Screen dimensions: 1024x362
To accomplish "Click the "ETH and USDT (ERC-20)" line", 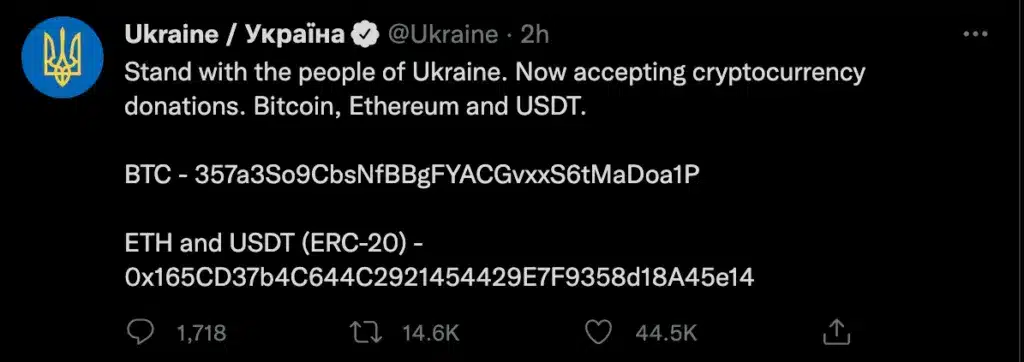I will [x=276, y=245].
